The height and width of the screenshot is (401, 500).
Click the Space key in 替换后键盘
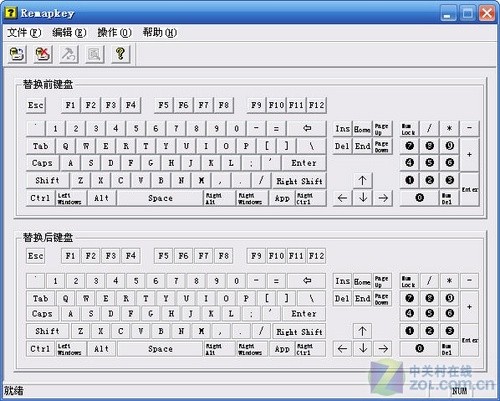160,349
